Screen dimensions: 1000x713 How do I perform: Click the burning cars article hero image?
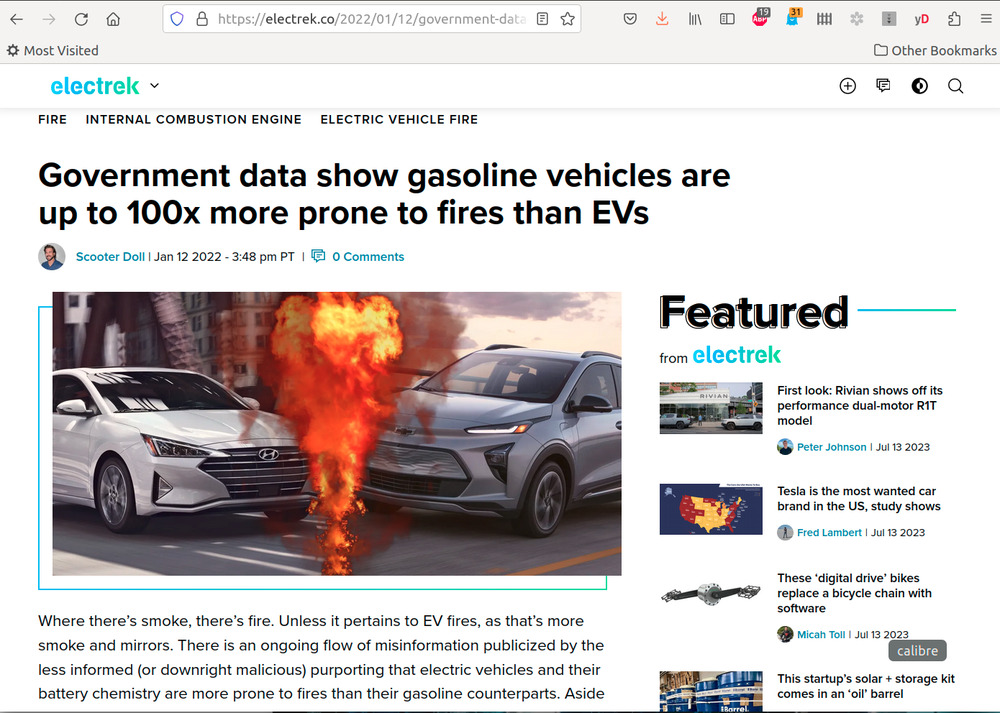coord(337,434)
